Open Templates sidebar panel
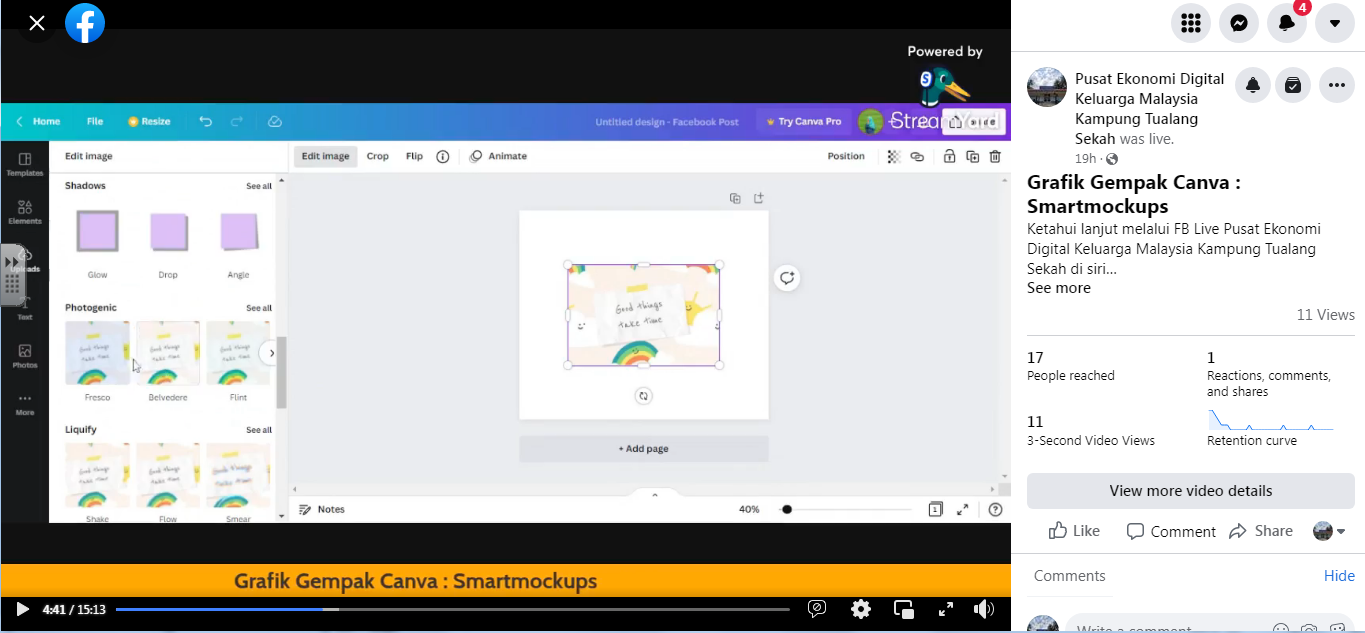 (25, 164)
